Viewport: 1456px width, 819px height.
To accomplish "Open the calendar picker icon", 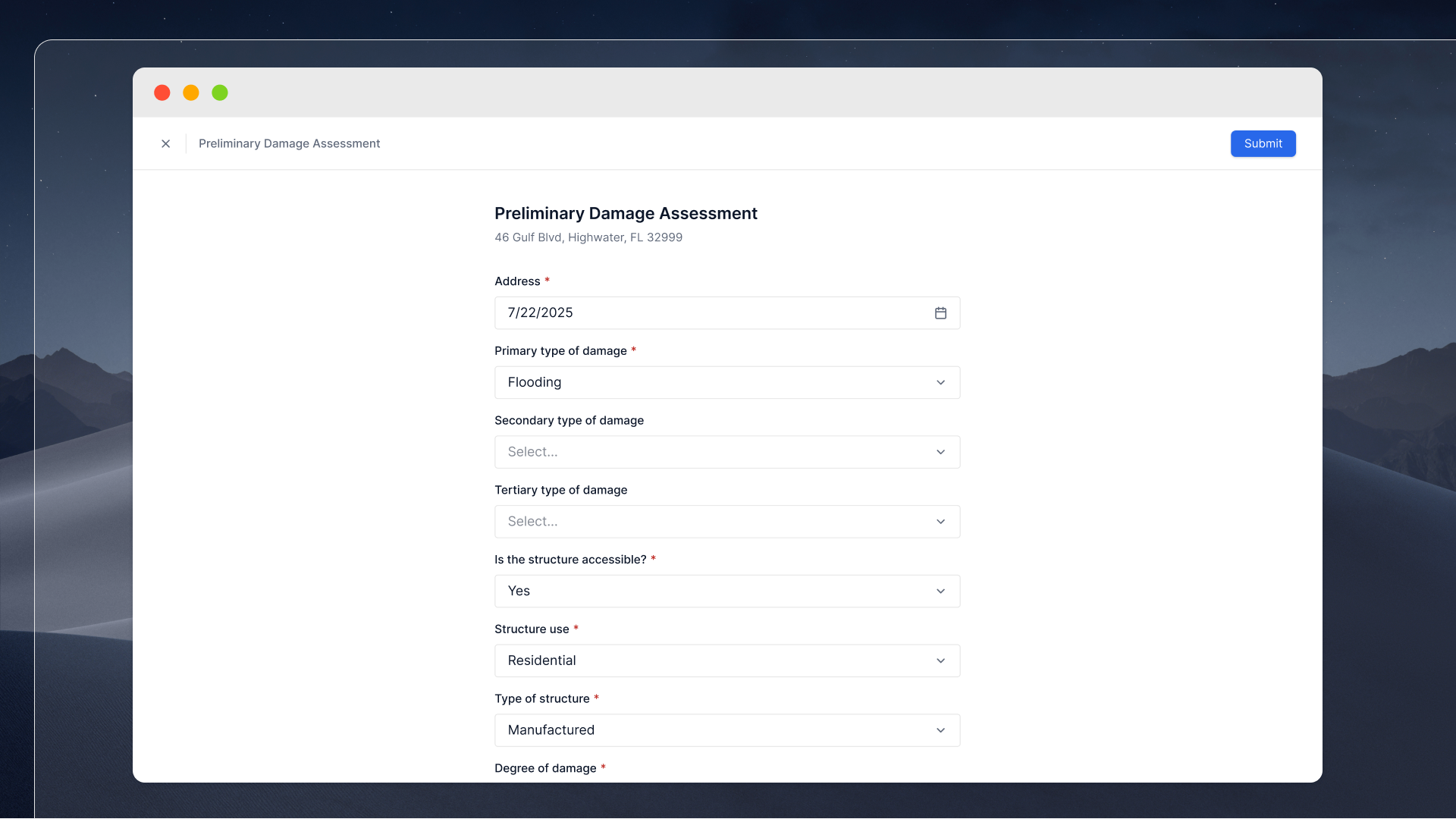I will pos(940,313).
